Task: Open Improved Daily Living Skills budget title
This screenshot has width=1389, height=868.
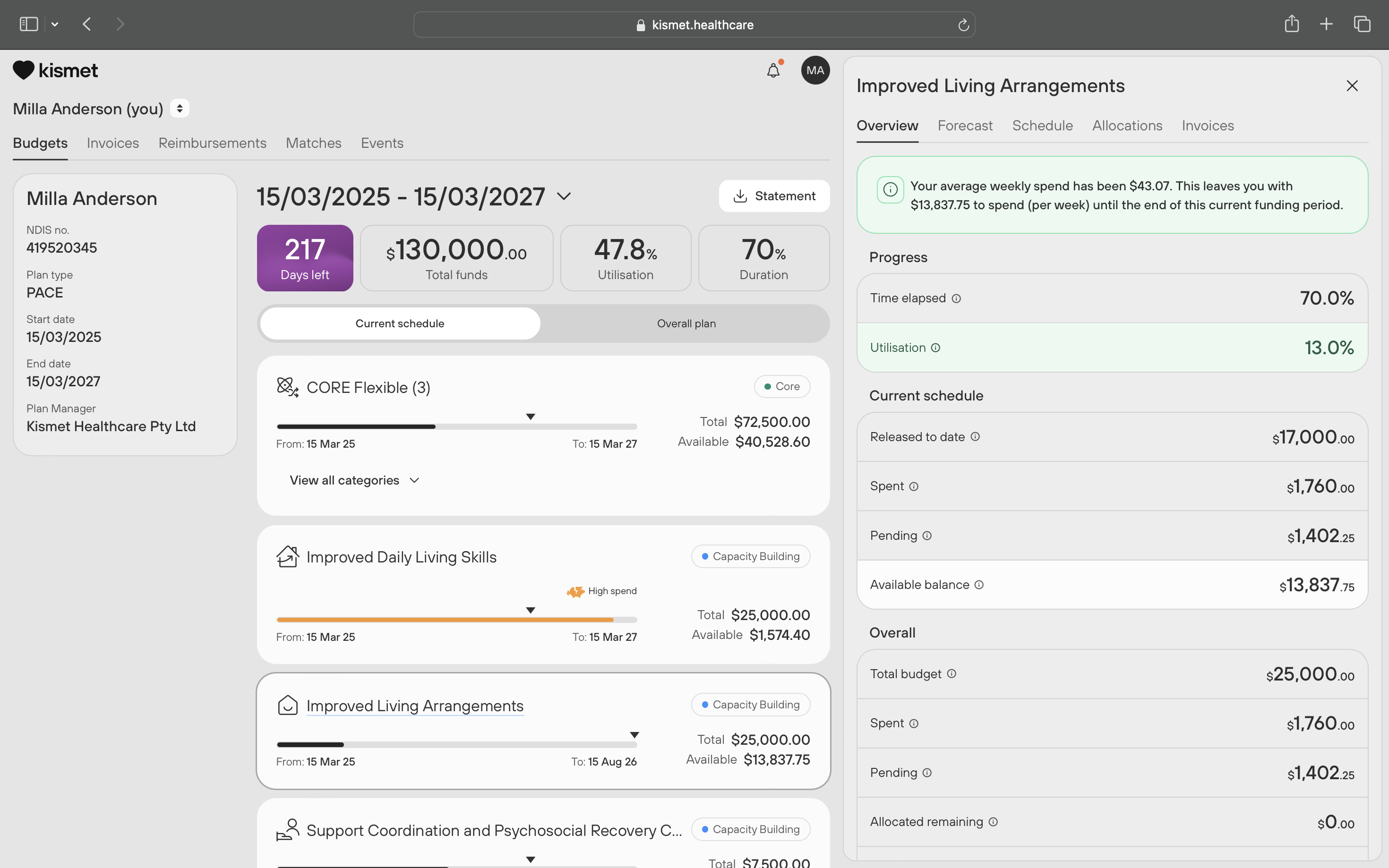Action: pos(402,557)
